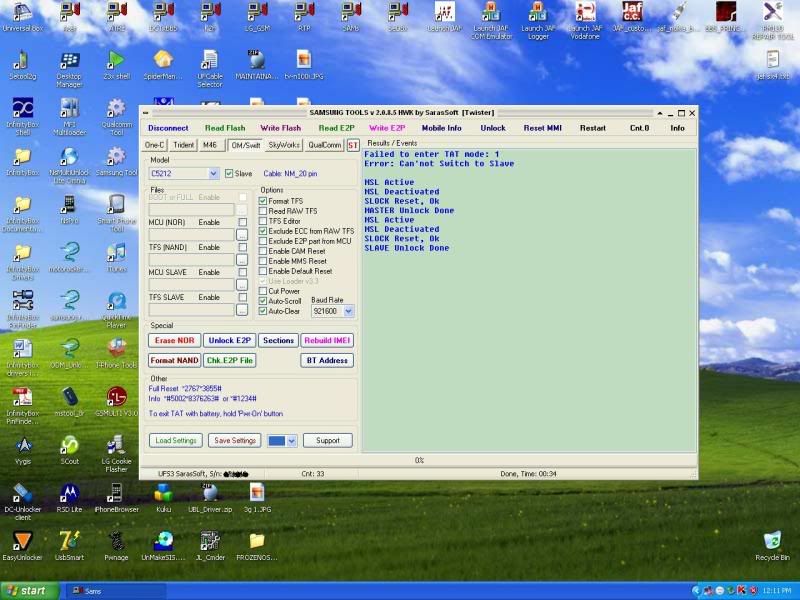The height and width of the screenshot is (600, 800).
Task: Open InfinityBox Shell desktop icon
Action: 22,116
